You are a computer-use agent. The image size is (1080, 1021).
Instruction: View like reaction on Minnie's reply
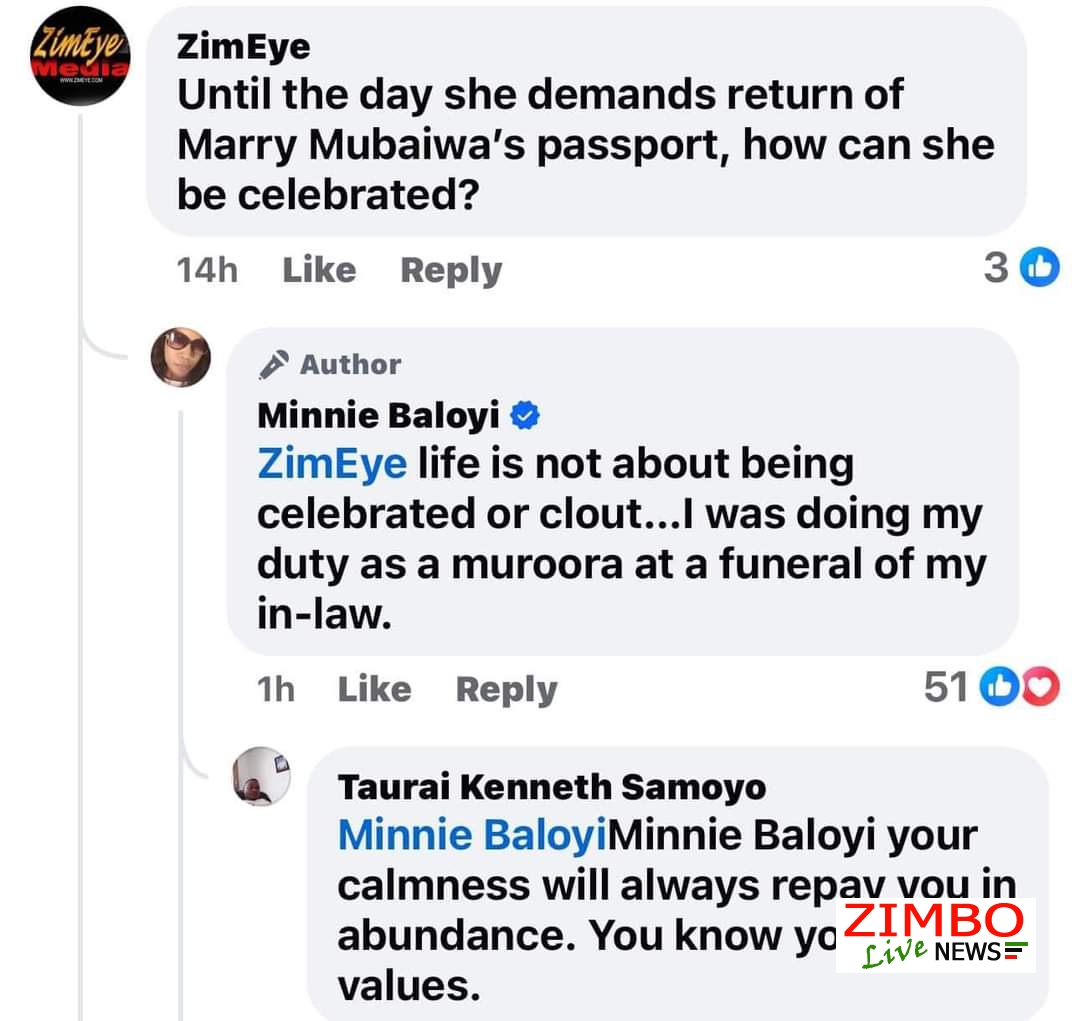[999, 686]
